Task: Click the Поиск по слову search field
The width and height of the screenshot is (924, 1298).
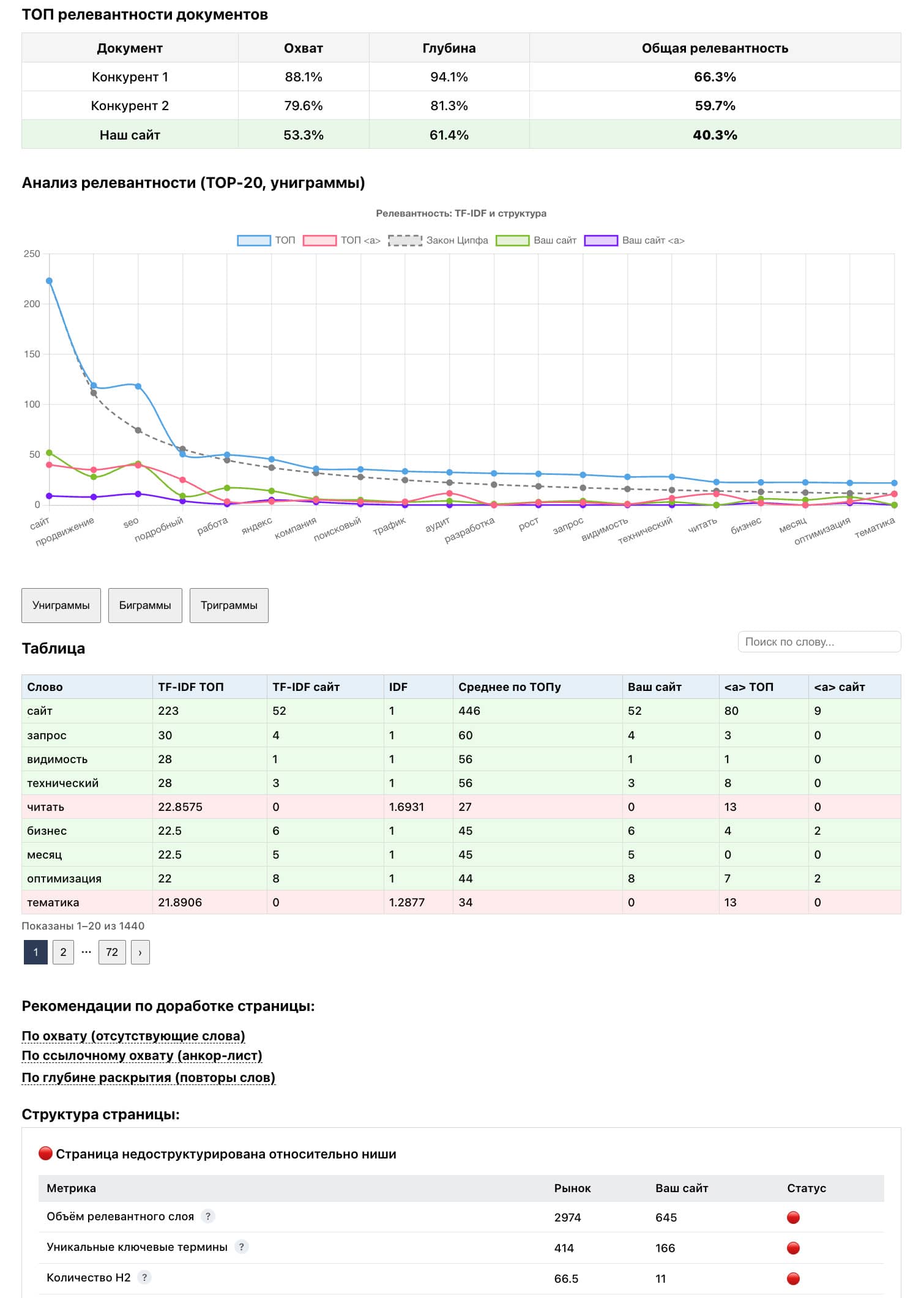Action: coord(819,641)
